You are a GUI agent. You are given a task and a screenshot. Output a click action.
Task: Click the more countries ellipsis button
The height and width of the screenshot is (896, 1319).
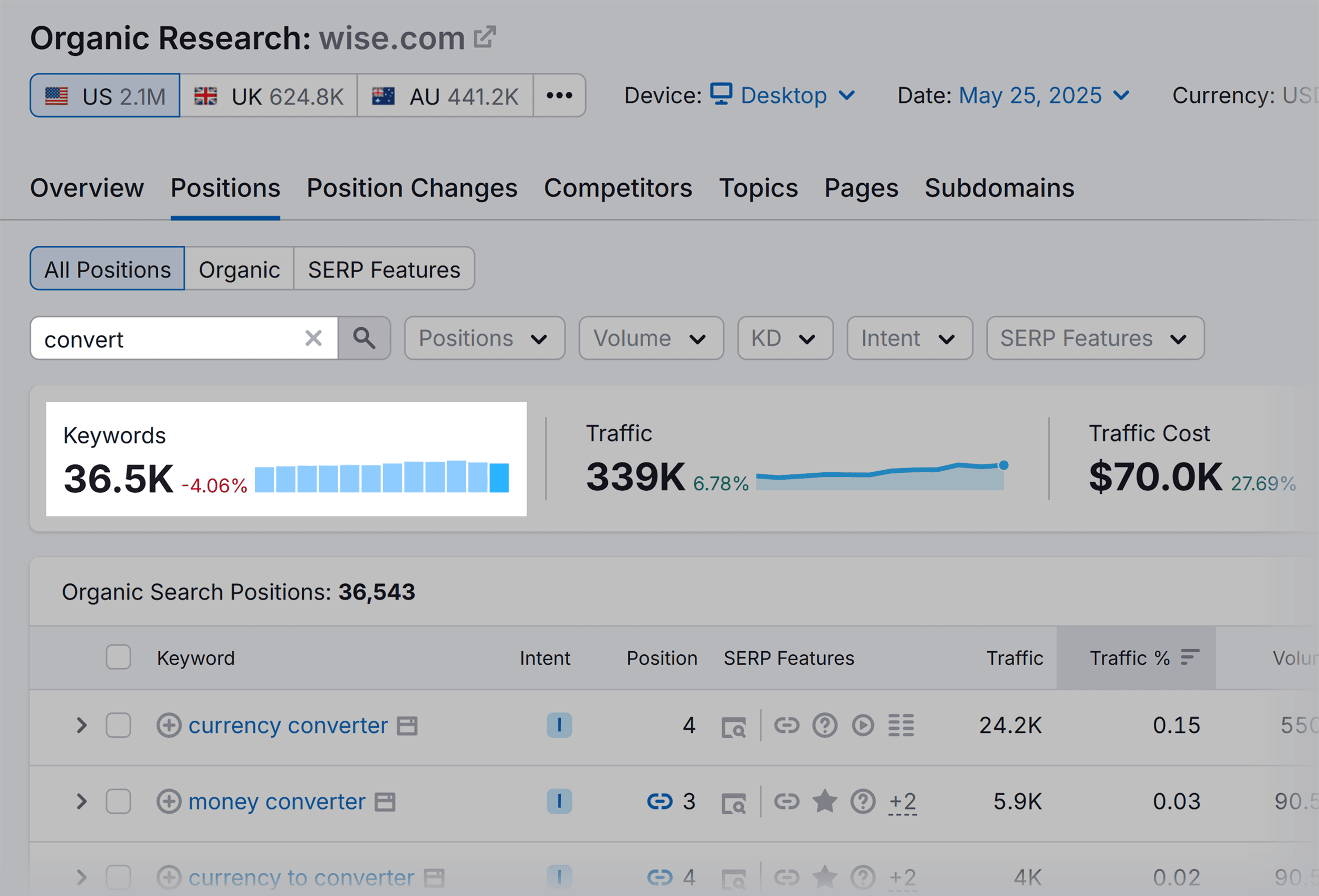pos(559,96)
